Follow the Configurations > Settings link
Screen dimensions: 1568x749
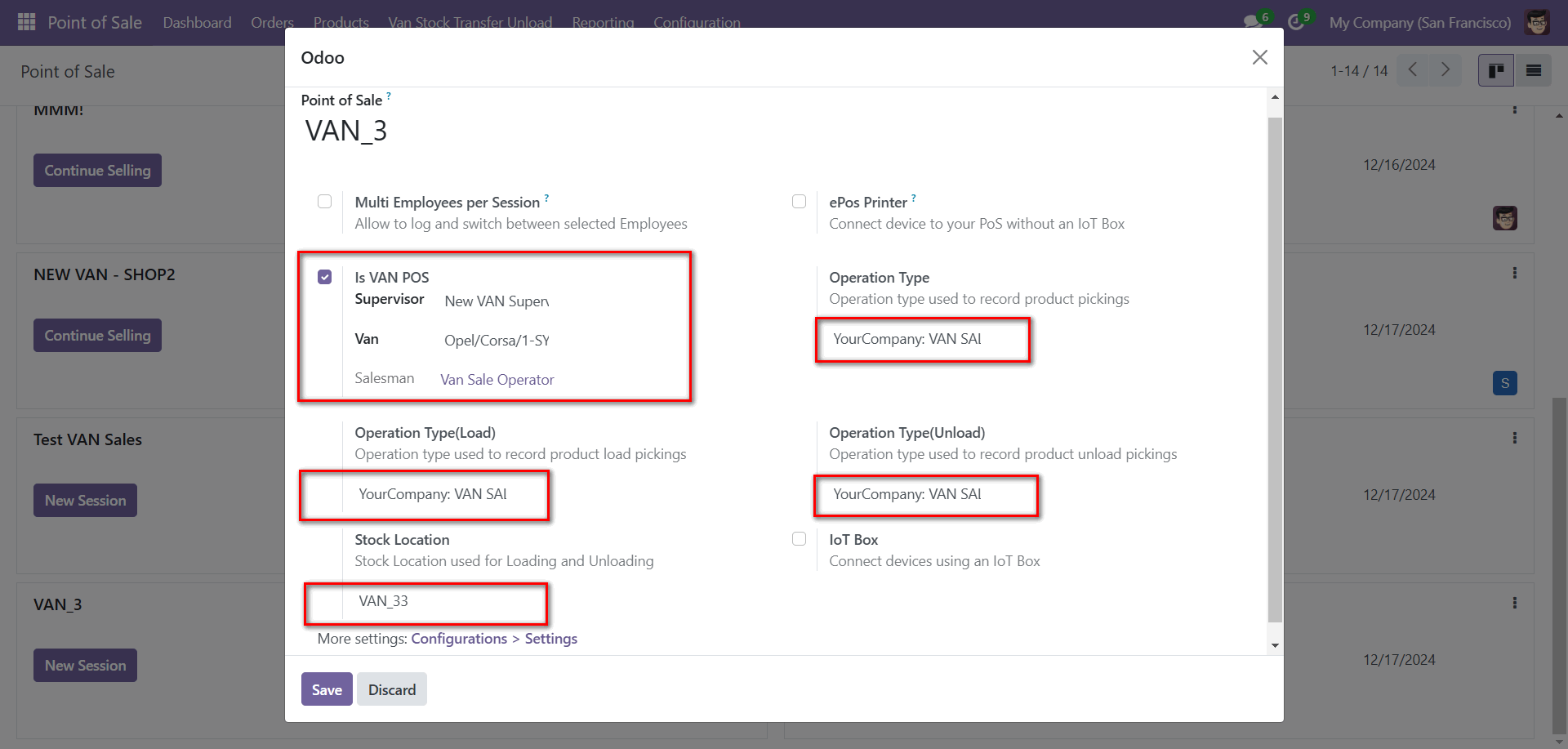click(493, 639)
